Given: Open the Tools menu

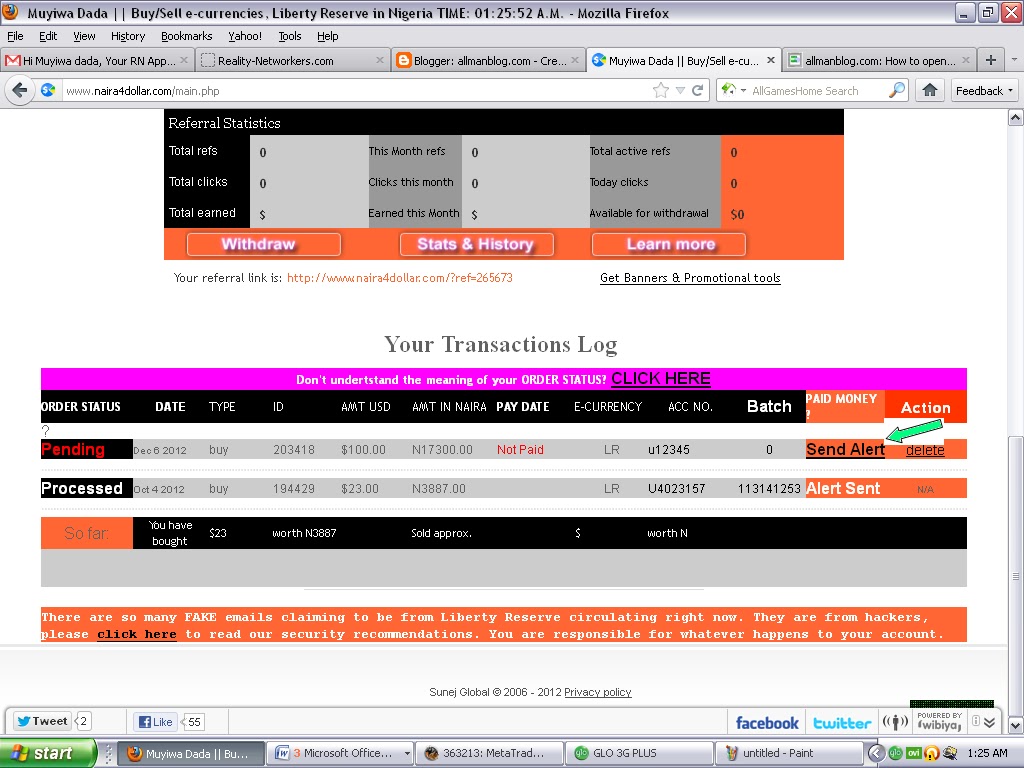Looking at the screenshot, I should pos(290,36).
